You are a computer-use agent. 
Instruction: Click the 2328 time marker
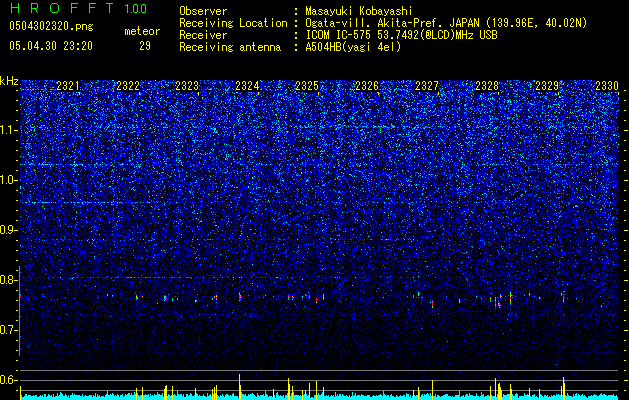click(487, 86)
